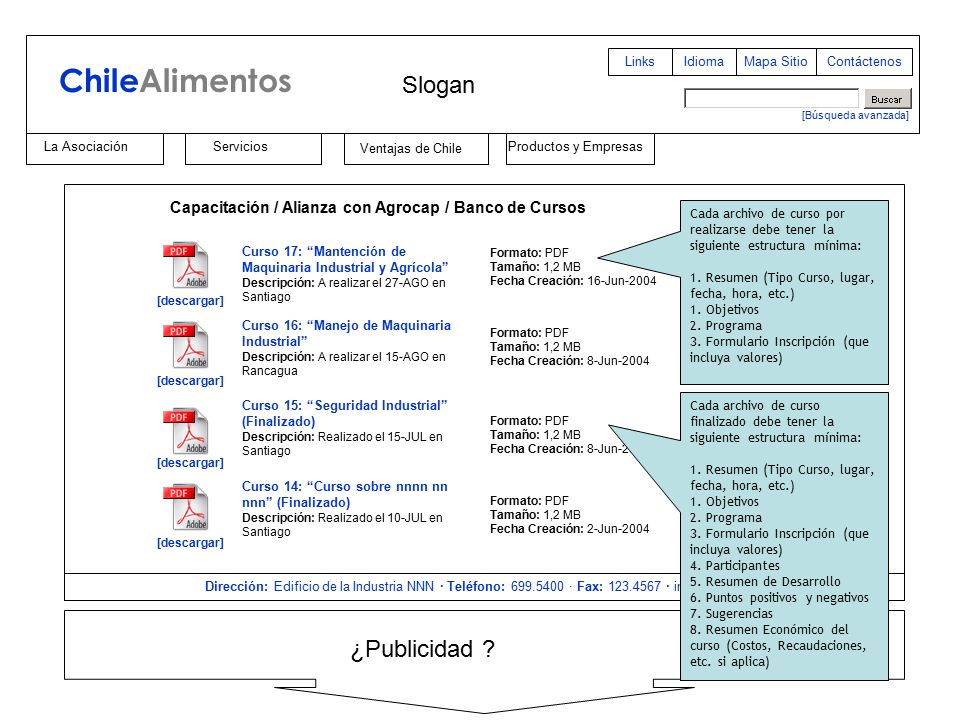
Task: Select the Productos y Empresas navigation tab
Action: (x=580, y=149)
